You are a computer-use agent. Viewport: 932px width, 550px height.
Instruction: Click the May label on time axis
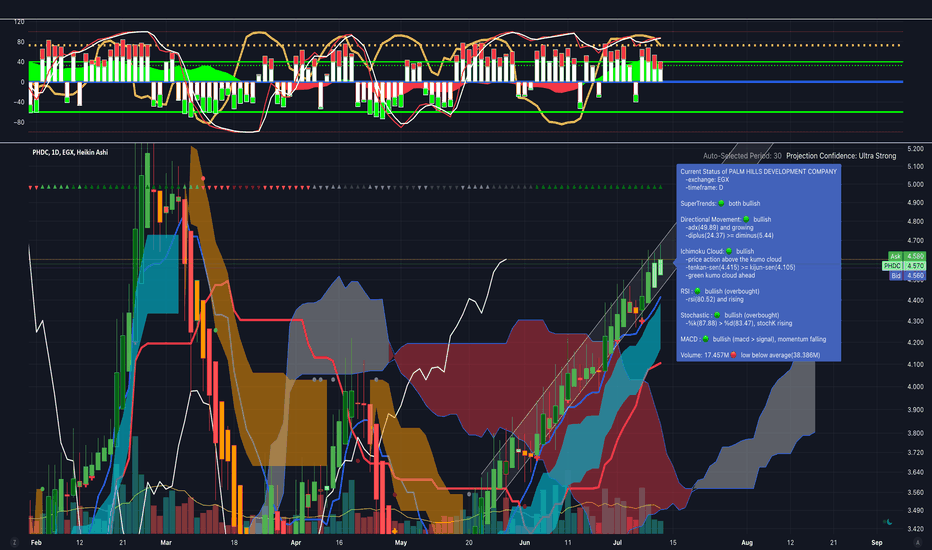click(401, 542)
